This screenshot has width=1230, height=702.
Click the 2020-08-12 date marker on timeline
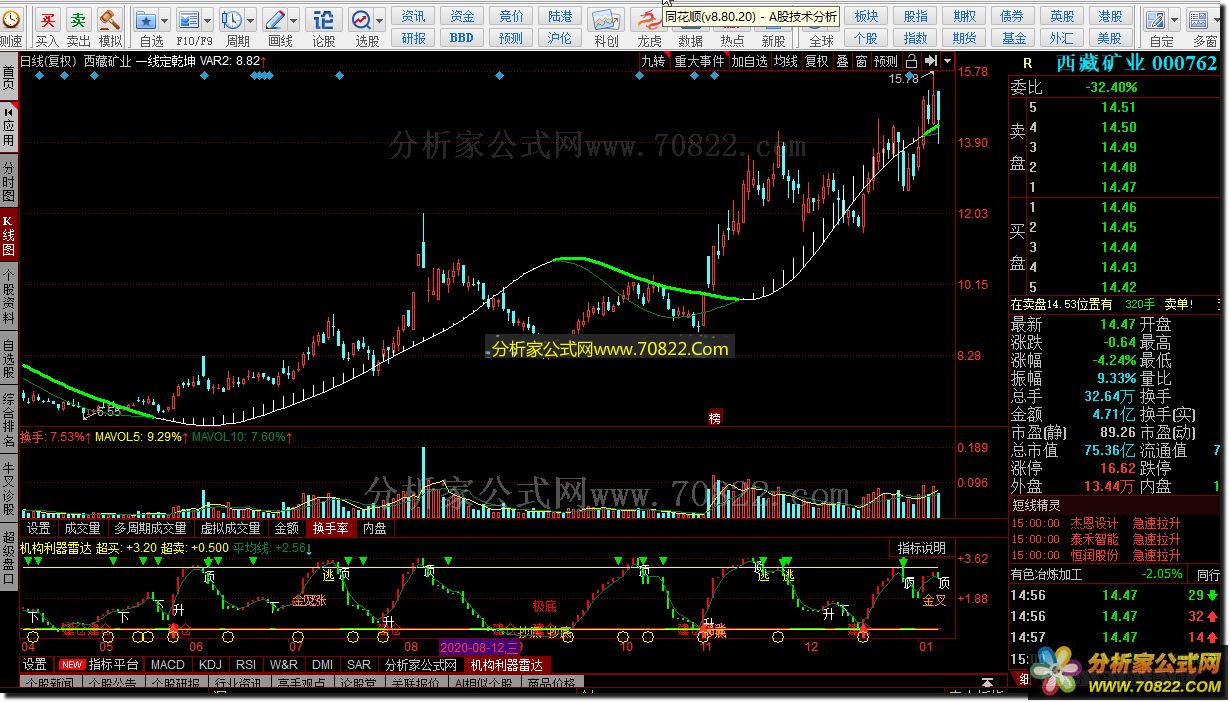[x=478, y=647]
